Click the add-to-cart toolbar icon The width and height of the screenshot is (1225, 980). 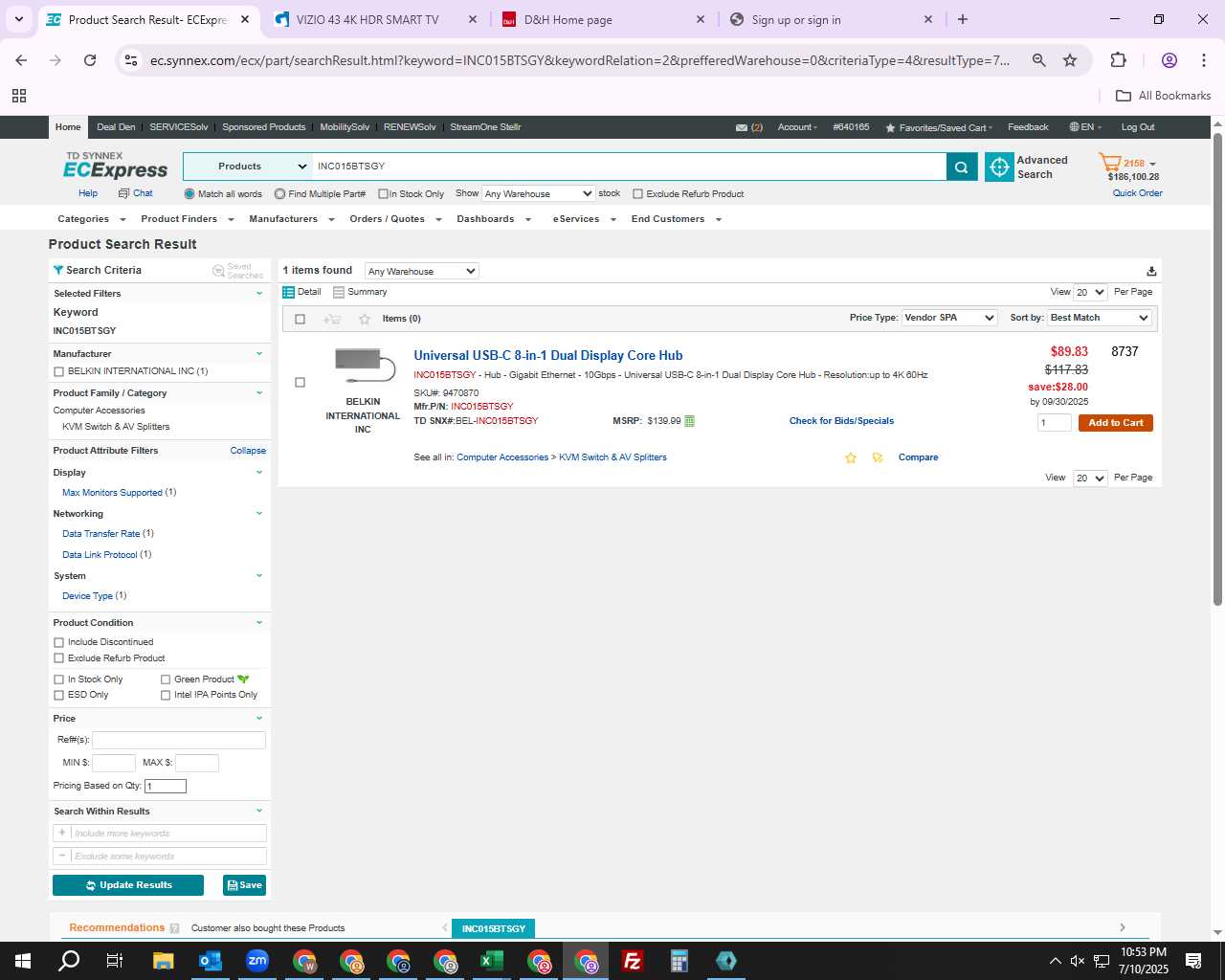pyautogui.click(x=332, y=320)
